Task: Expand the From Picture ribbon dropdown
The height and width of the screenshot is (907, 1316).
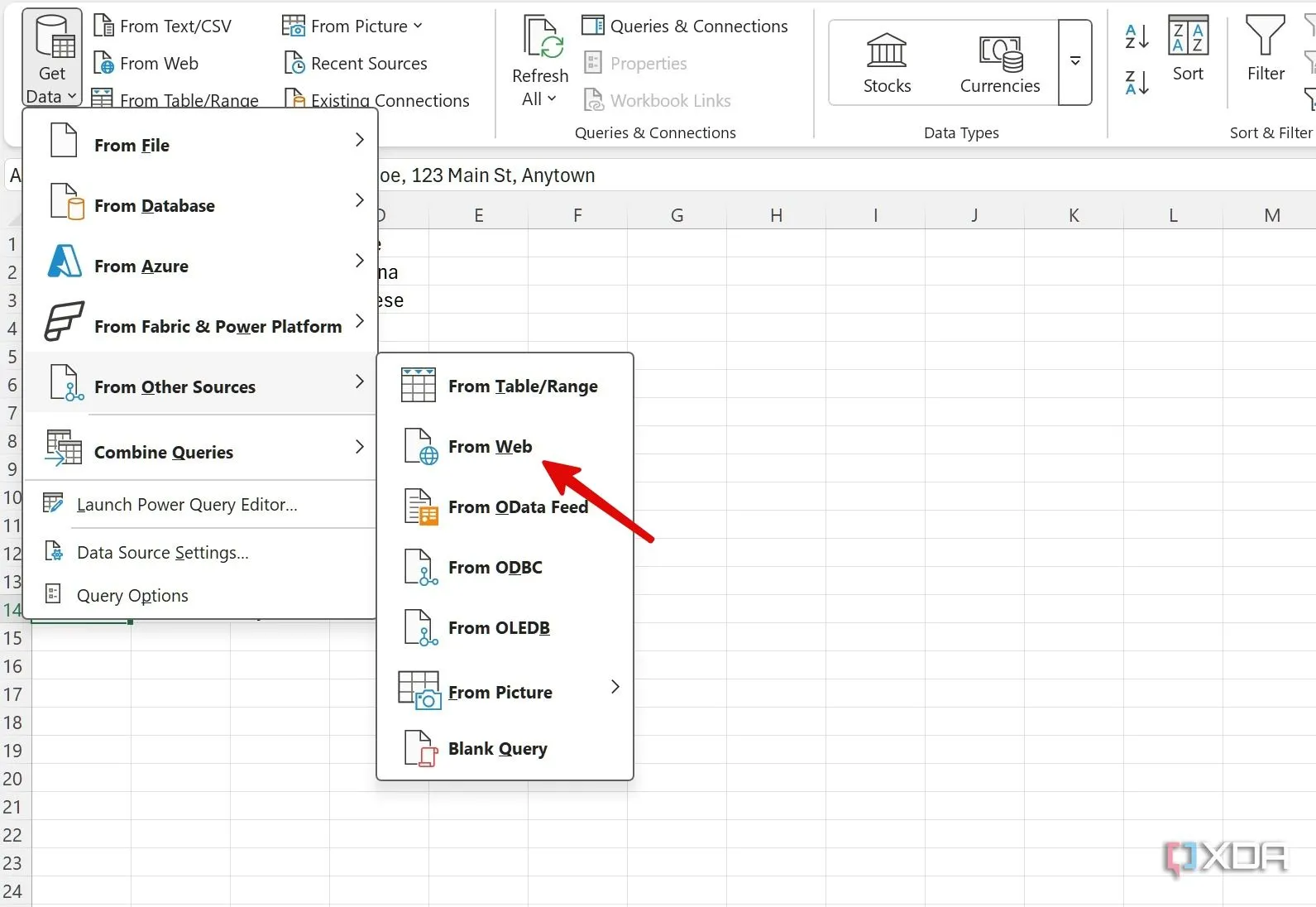Action: (417, 26)
